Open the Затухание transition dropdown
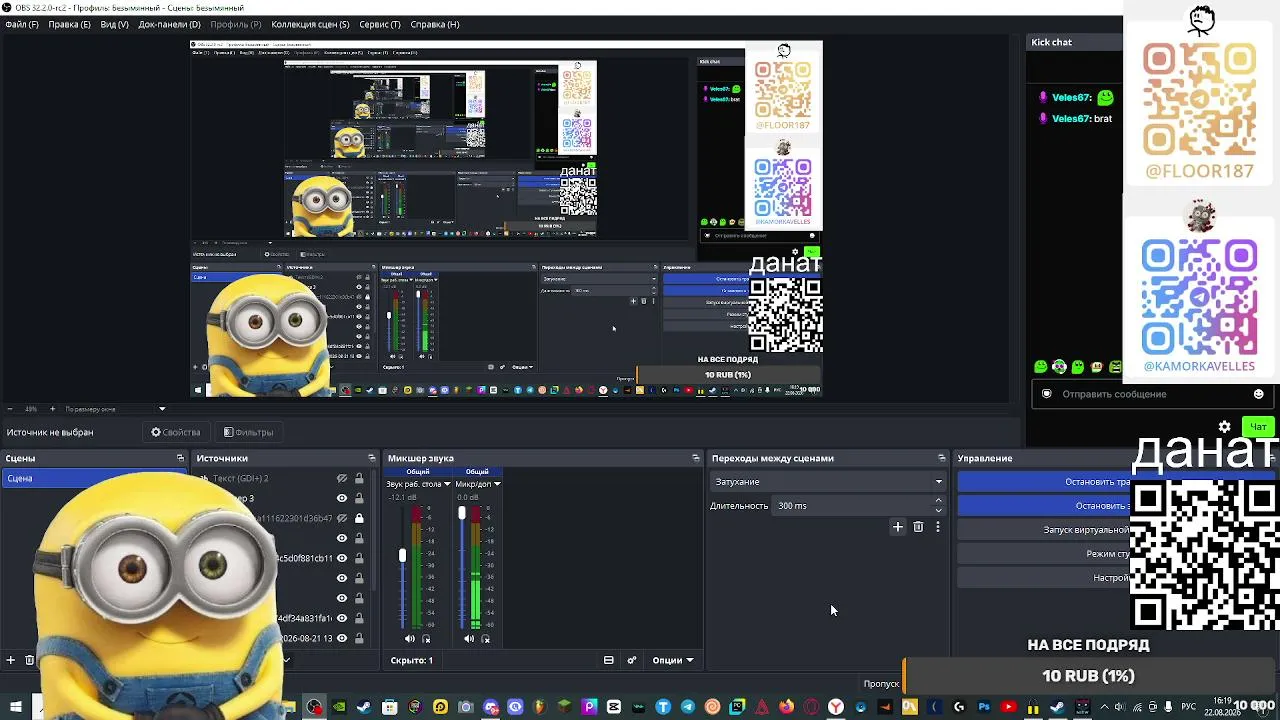 tap(828, 482)
